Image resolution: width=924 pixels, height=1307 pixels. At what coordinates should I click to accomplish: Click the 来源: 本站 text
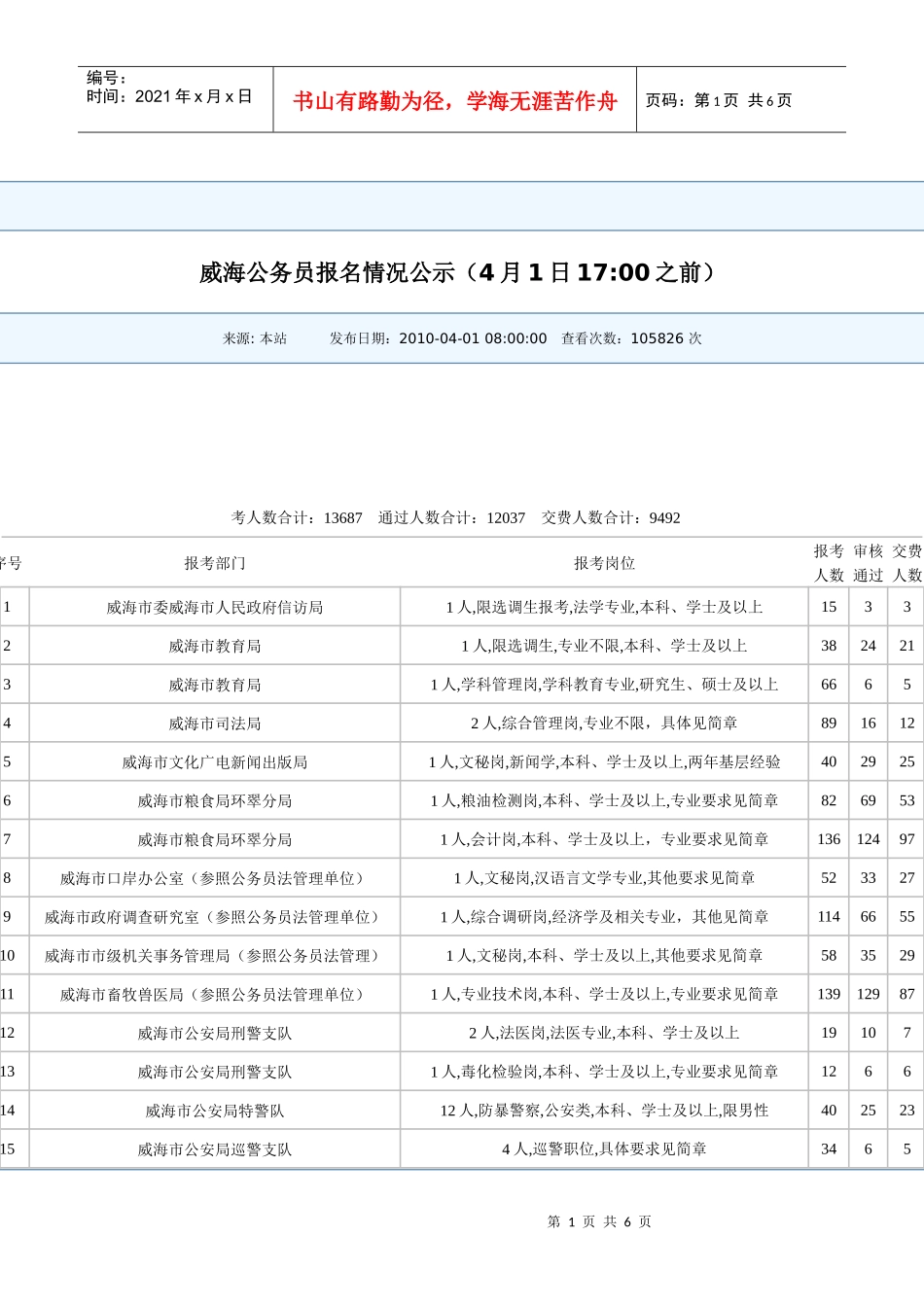click(255, 338)
